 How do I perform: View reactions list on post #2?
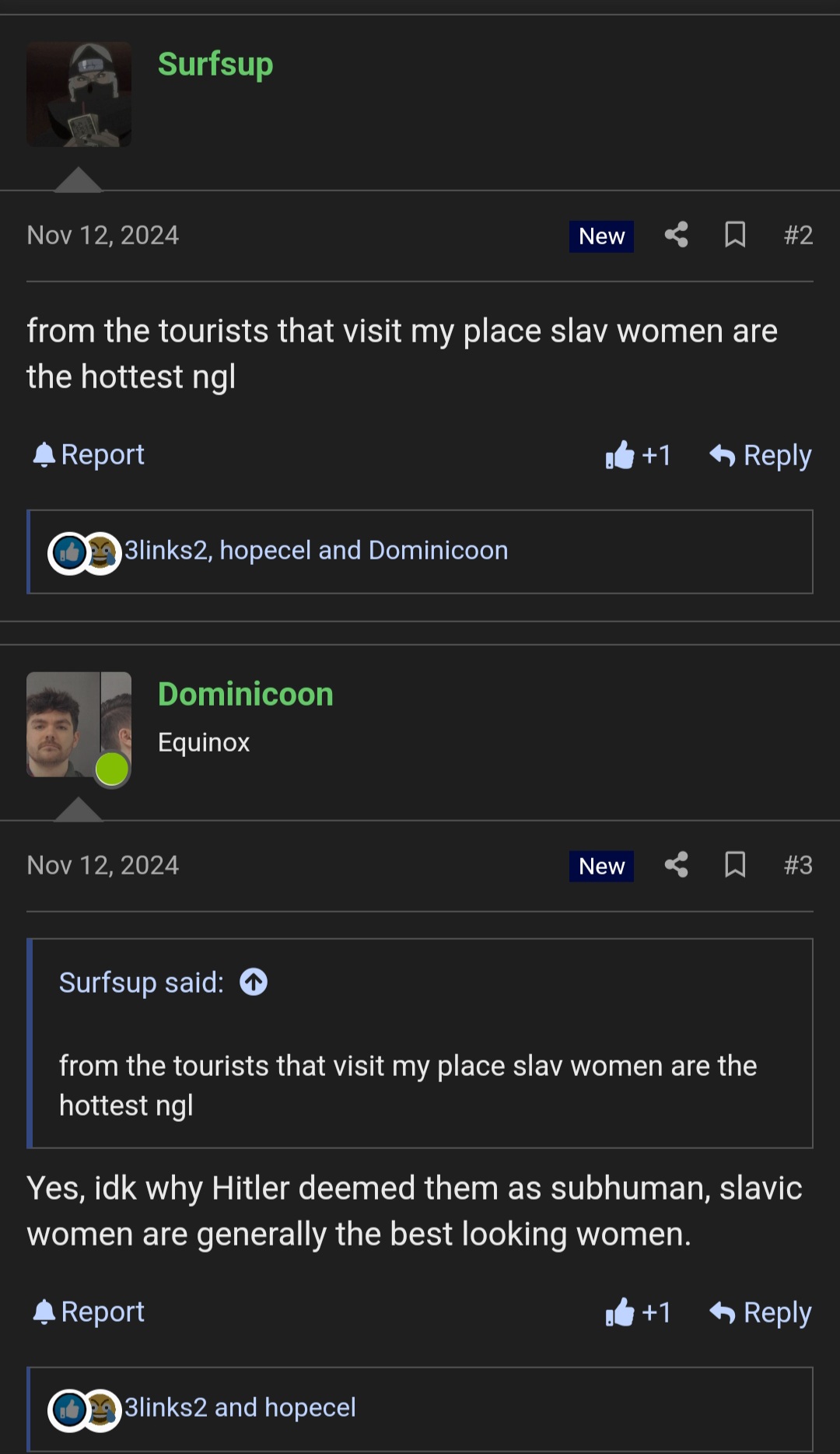point(316,551)
